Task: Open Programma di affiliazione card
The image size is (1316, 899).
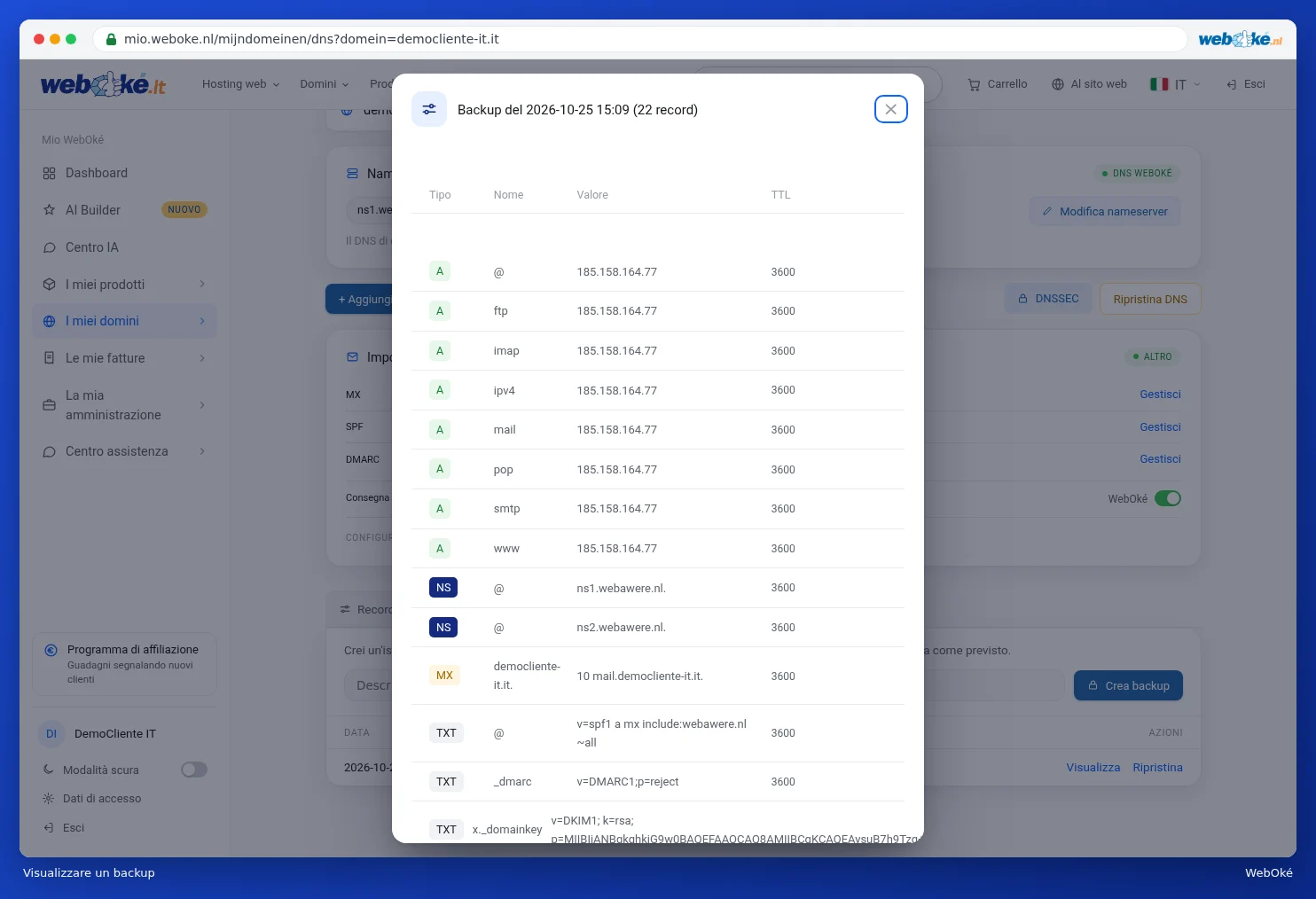Action: [x=124, y=664]
